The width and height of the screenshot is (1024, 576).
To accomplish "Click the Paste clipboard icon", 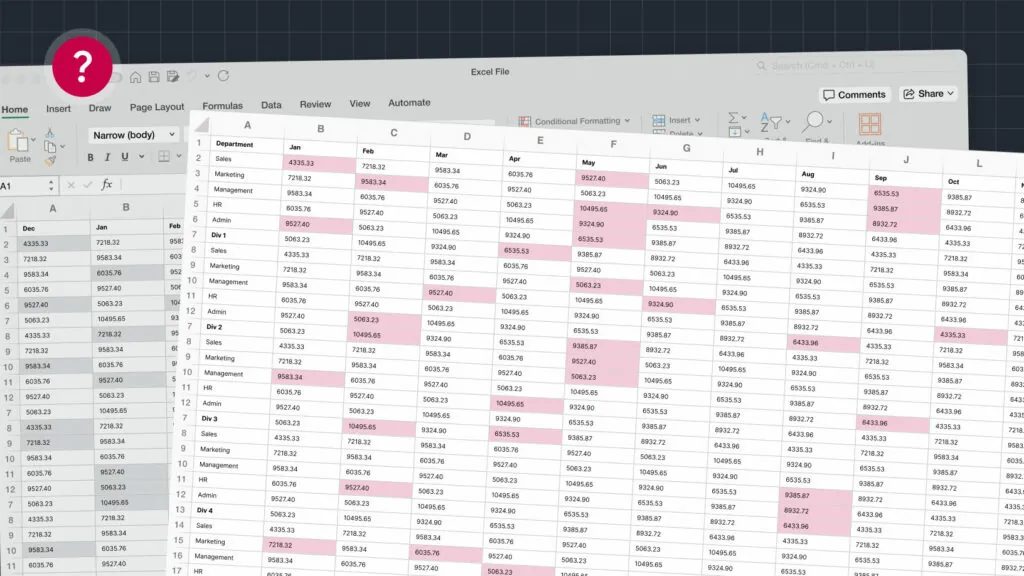I will 18,140.
